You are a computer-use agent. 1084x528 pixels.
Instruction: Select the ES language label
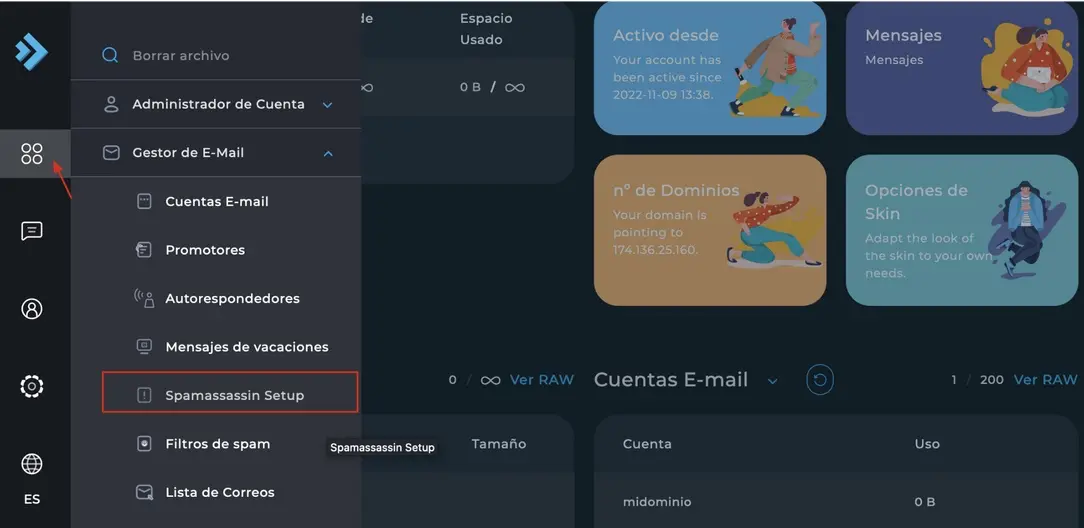(32, 499)
